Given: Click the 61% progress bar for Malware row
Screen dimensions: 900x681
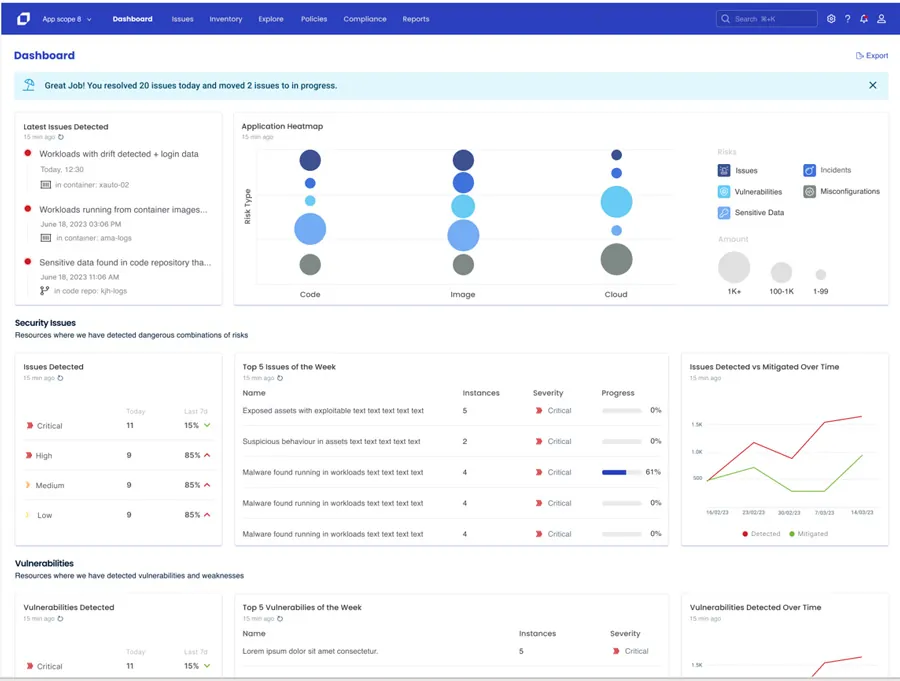Looking at the screenshot, I should click(622, 472).
